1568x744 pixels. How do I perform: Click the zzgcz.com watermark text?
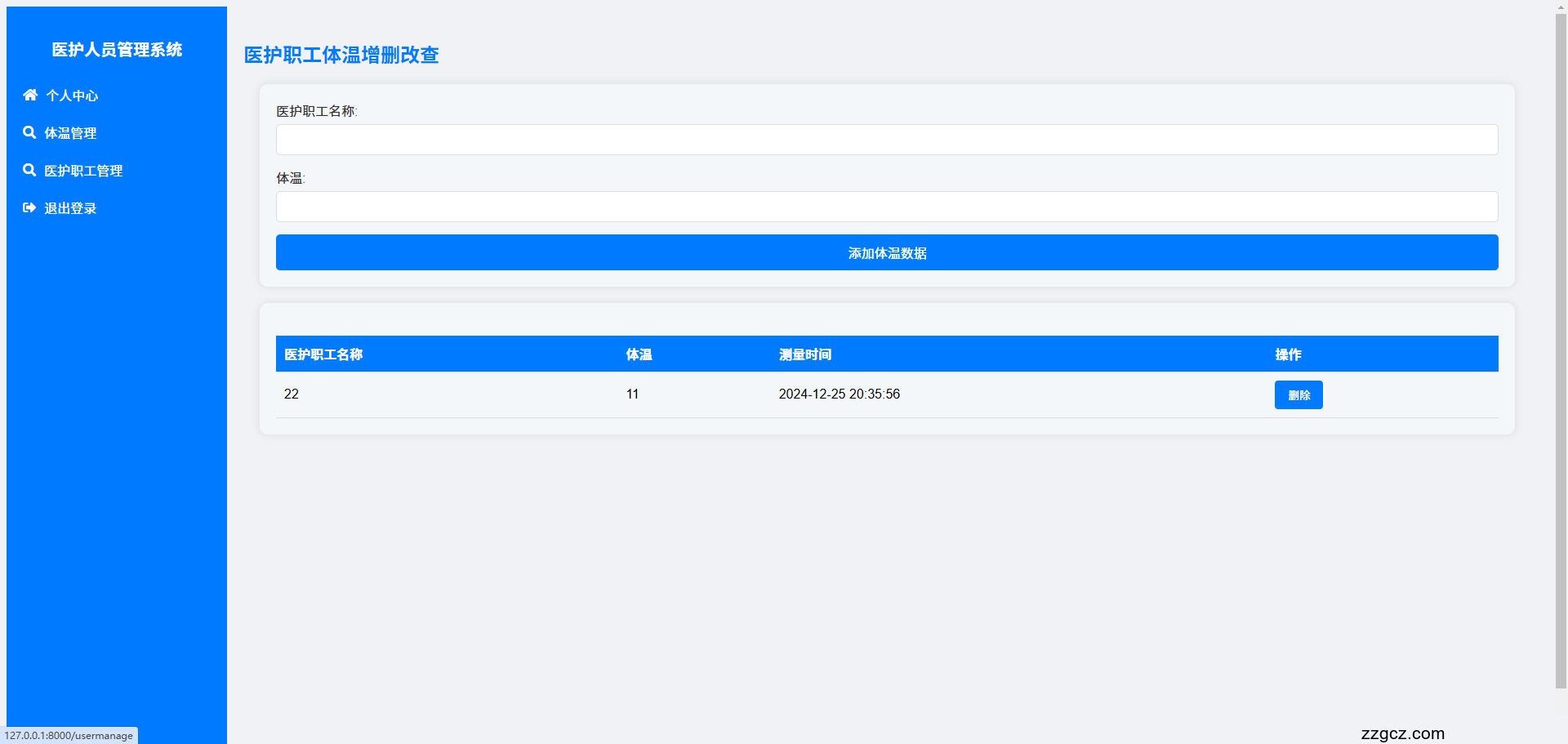(1402, 733)
